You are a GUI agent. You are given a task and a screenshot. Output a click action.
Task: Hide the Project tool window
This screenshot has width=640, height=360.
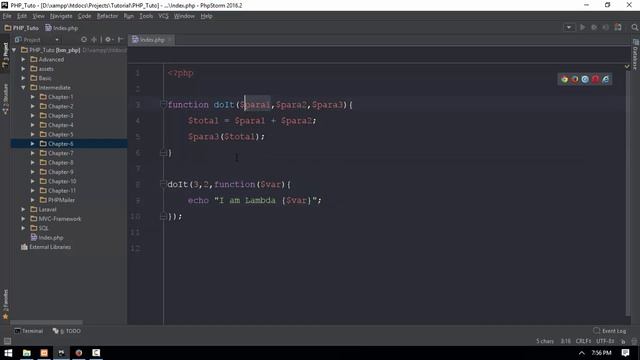(x=120, y=40)
